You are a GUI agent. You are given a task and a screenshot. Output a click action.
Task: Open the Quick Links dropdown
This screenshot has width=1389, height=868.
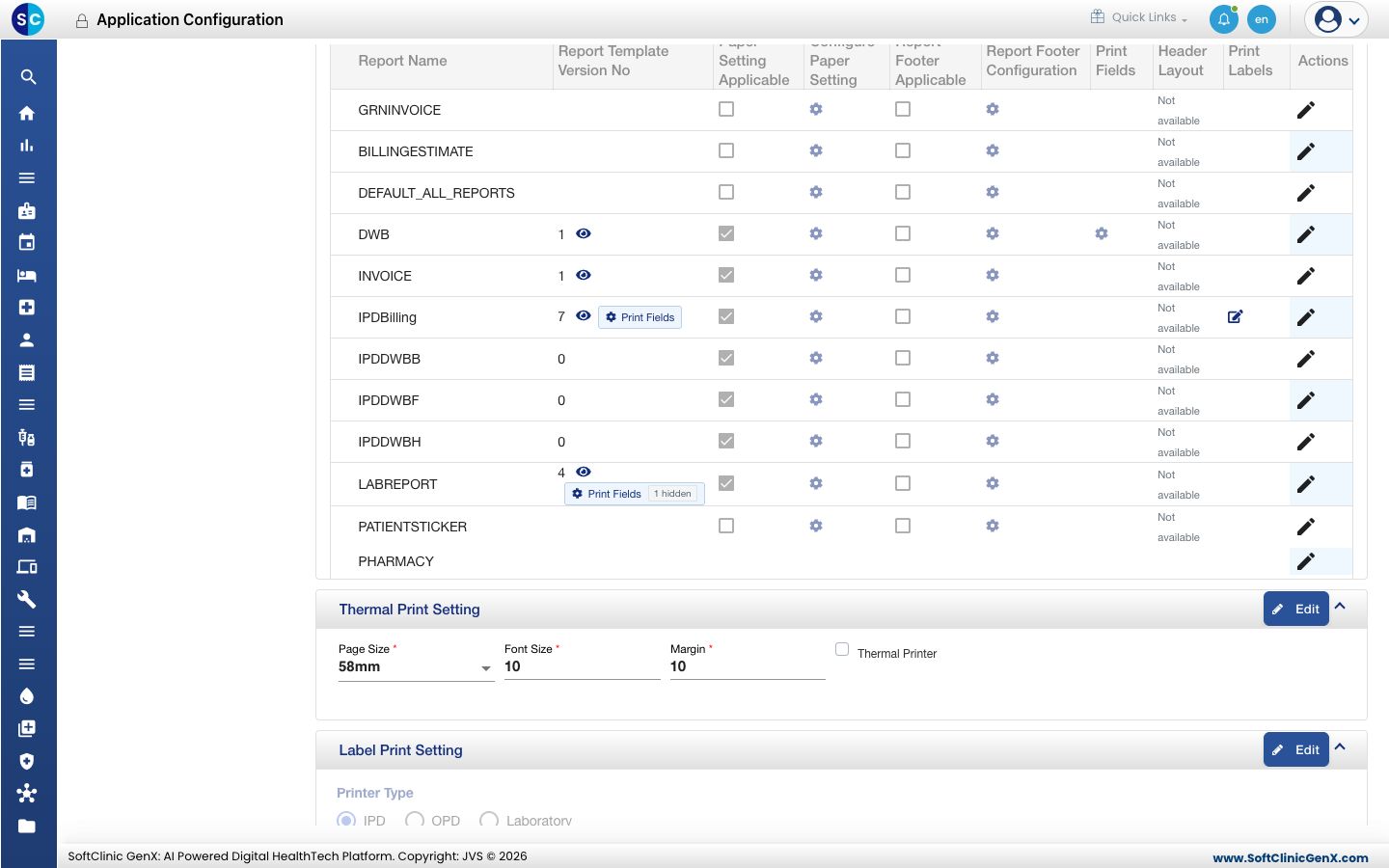[1139, 17]
